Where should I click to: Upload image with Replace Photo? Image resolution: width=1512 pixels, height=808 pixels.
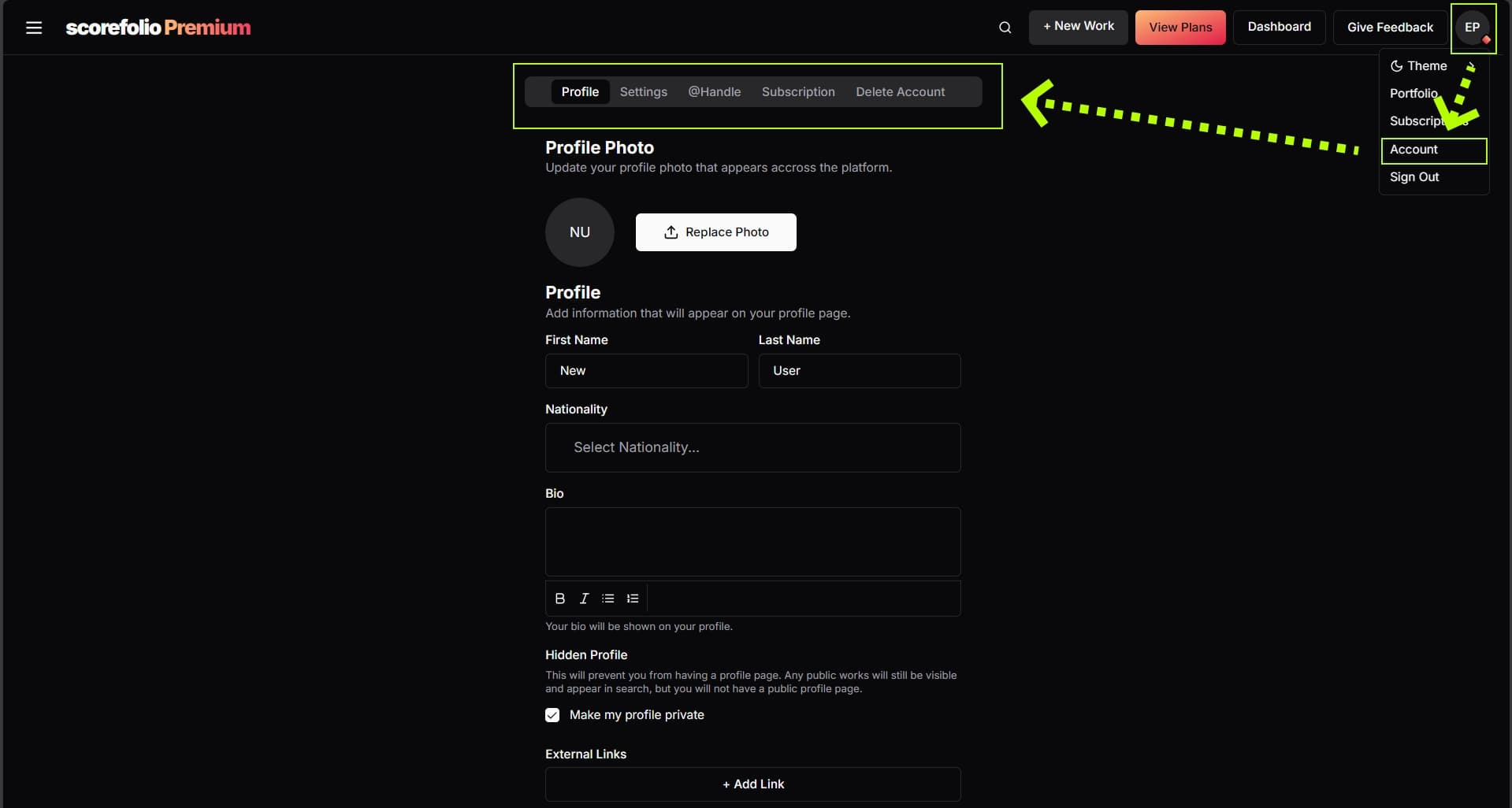coord(716,232)
